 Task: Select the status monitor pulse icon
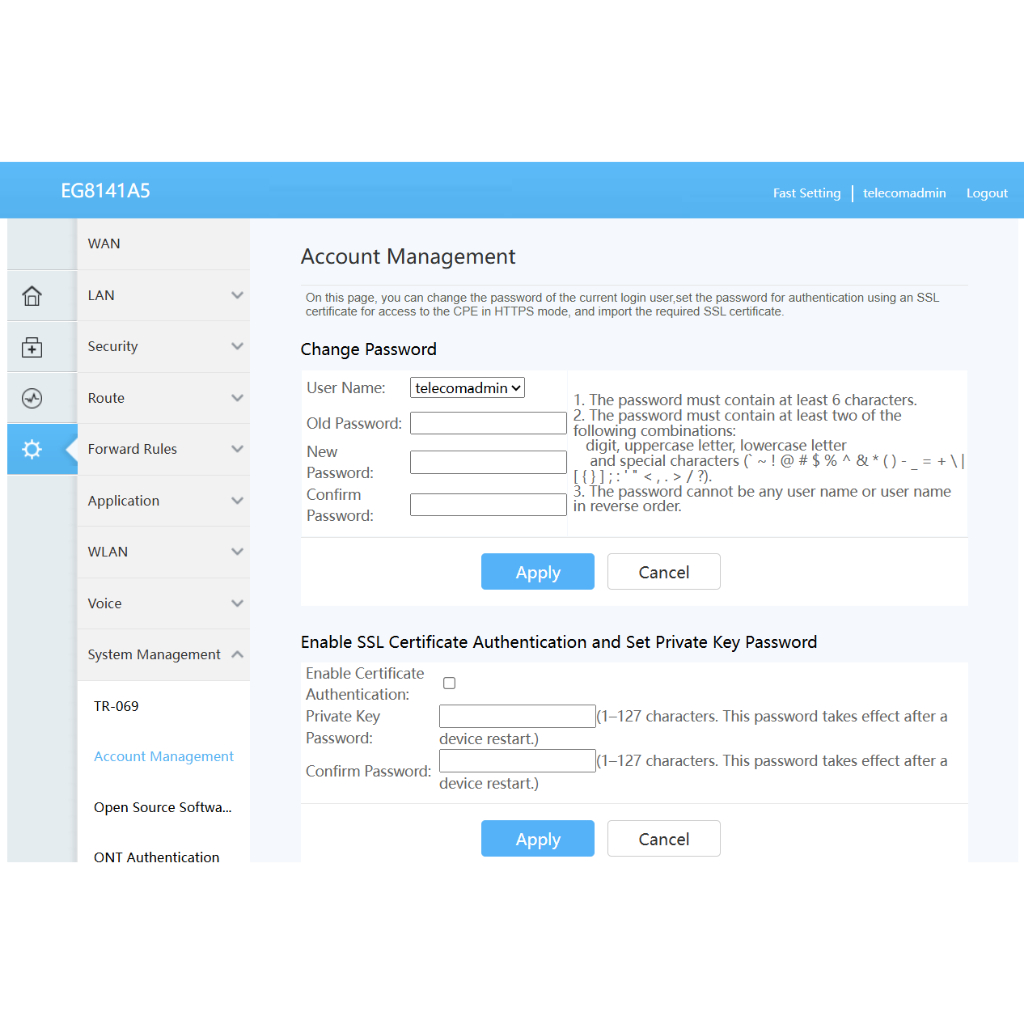coord(32,398)
